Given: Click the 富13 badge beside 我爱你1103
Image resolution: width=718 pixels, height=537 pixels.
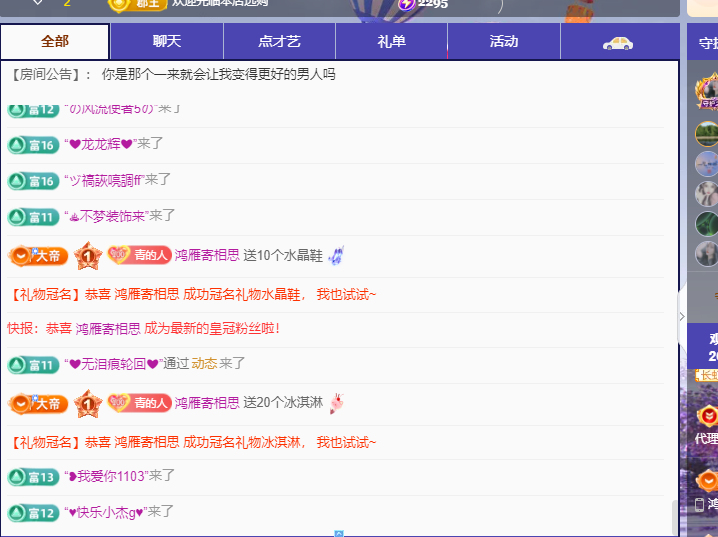Looking at the screenshot, I should click(x=33, y=477).
